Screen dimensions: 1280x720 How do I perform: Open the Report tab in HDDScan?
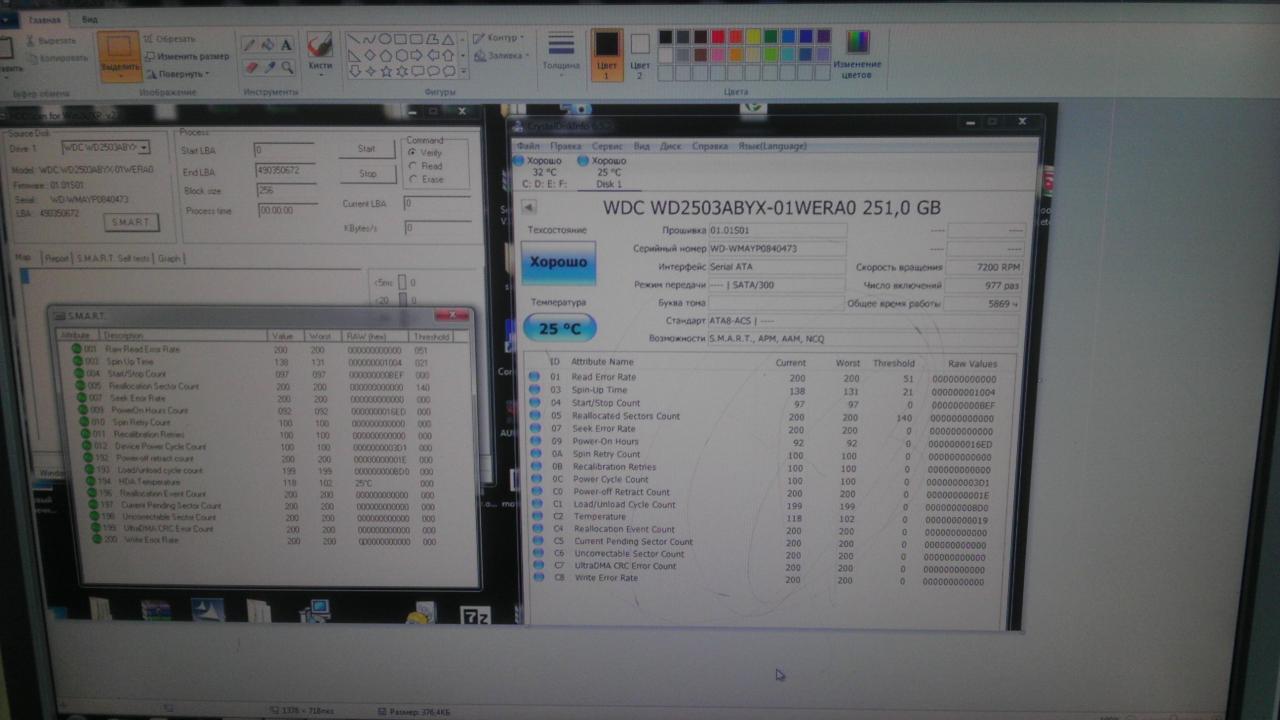tap(58, 259)
